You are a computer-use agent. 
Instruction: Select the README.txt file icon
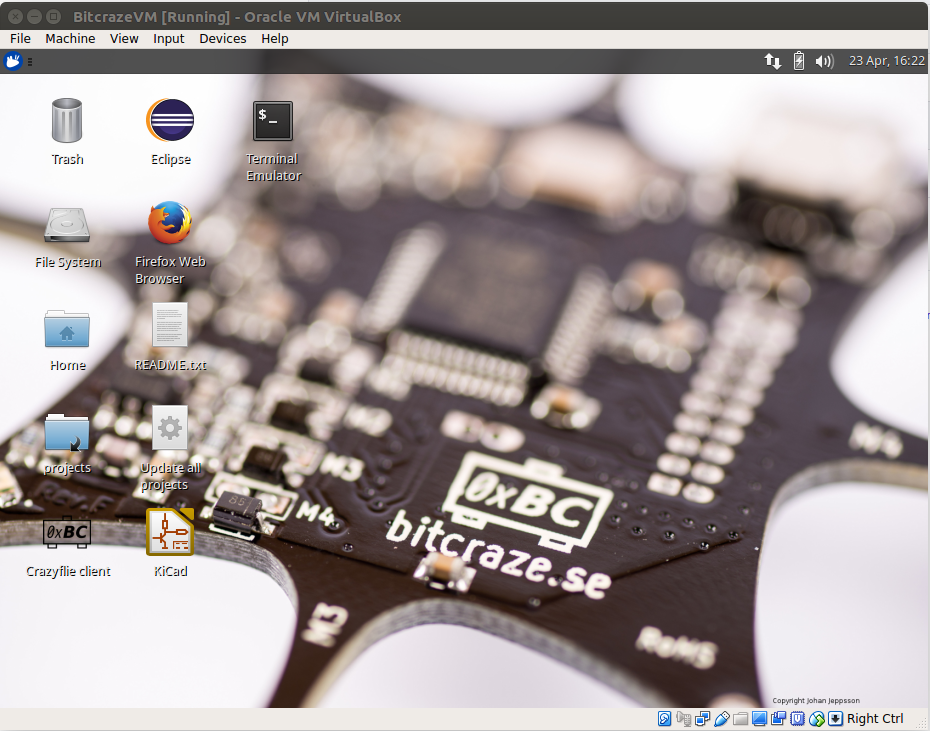point(170,325)
